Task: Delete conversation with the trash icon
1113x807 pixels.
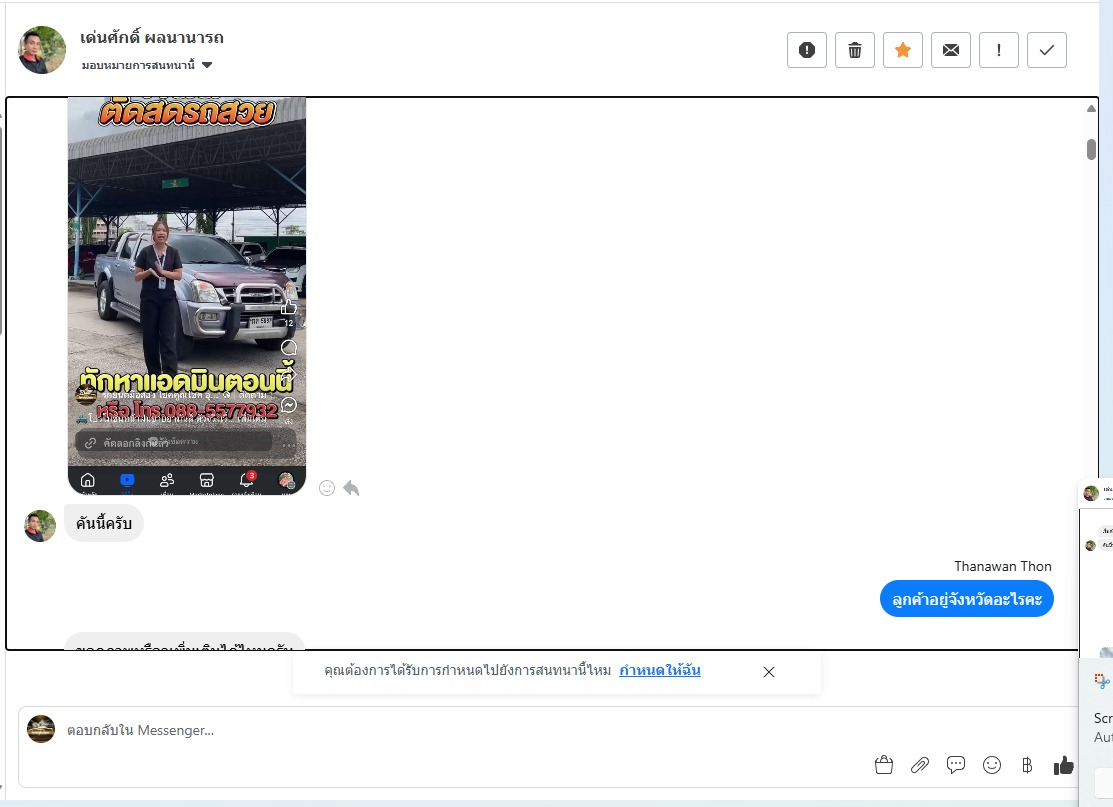Action: coord(855,50)
